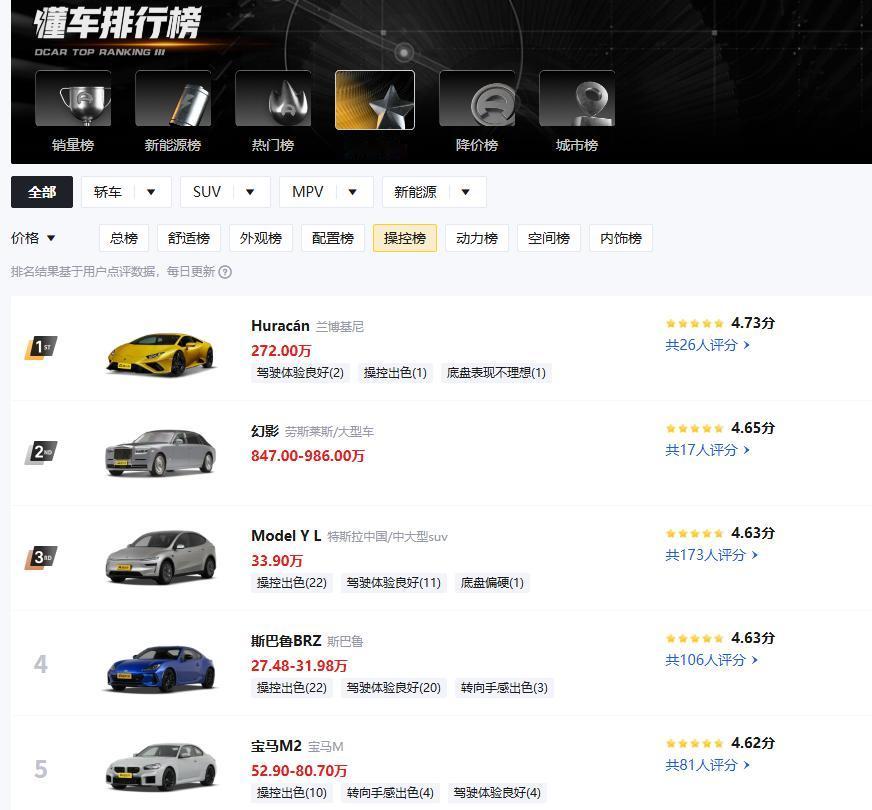Image resolution: width=872 pixels, height=810 pixels.
Task: Switch to the 动力榜 tab
Action: 477,238
